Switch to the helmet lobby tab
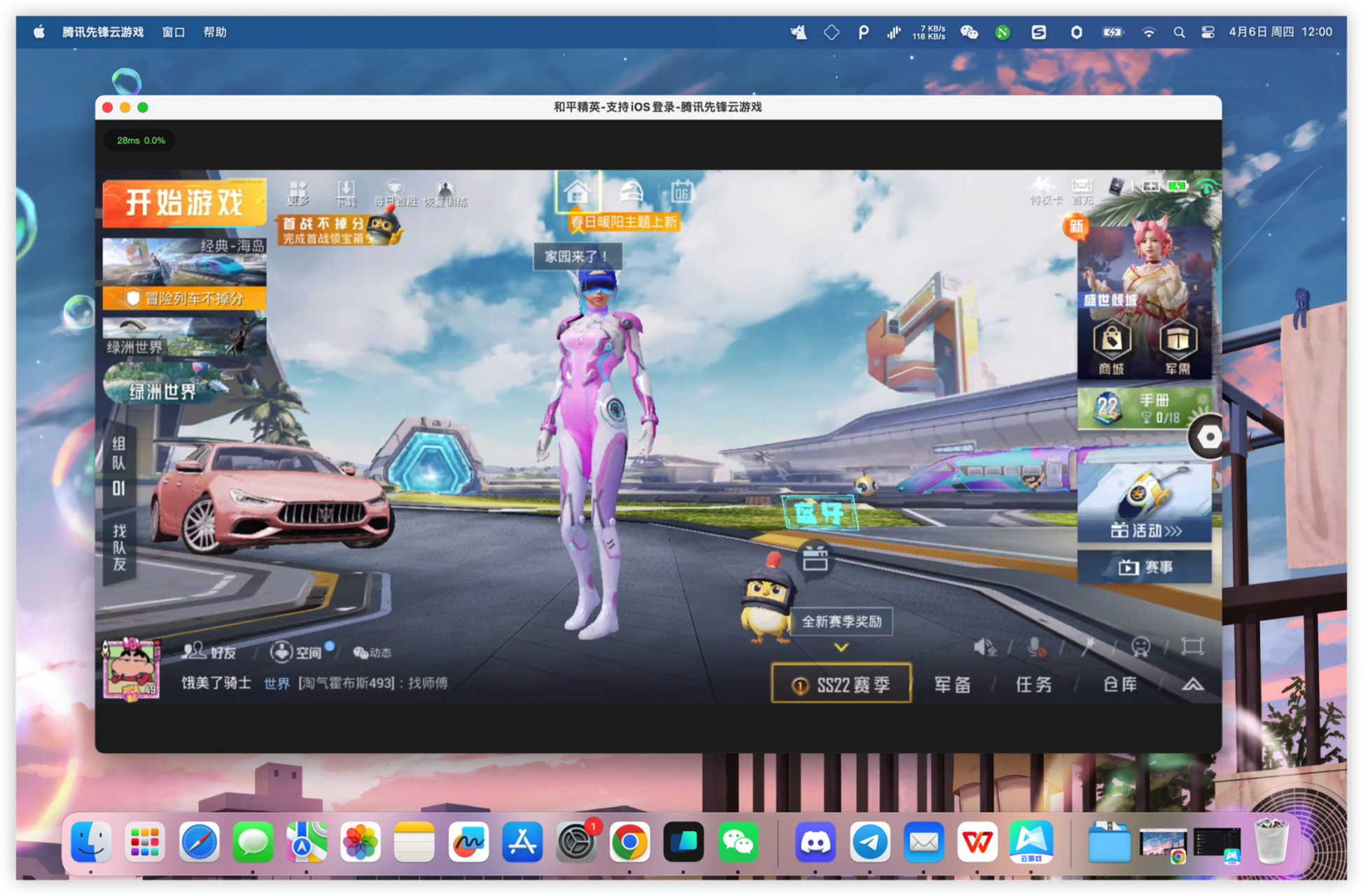 [631, 191]
